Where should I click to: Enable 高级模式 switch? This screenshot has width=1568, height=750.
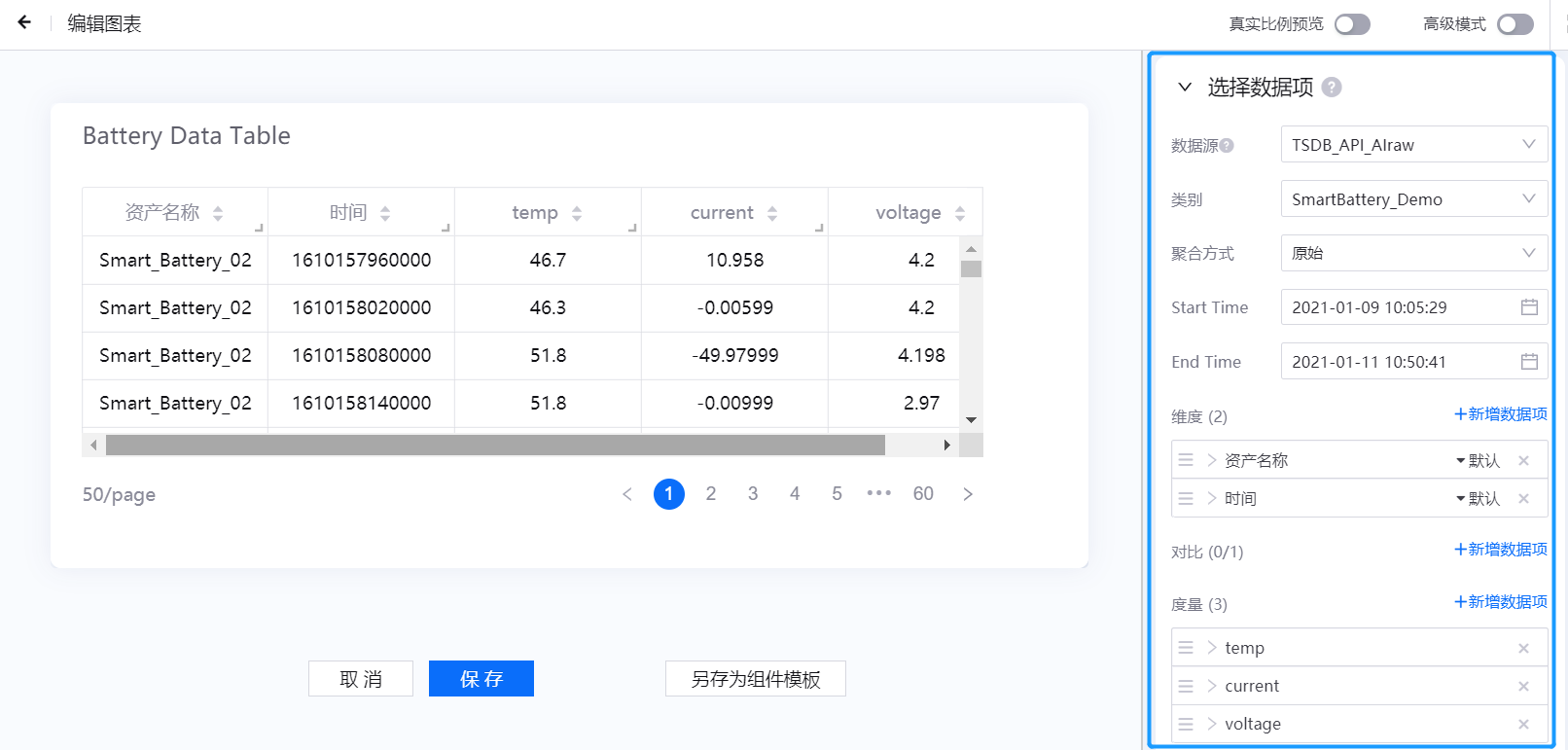1515,24
